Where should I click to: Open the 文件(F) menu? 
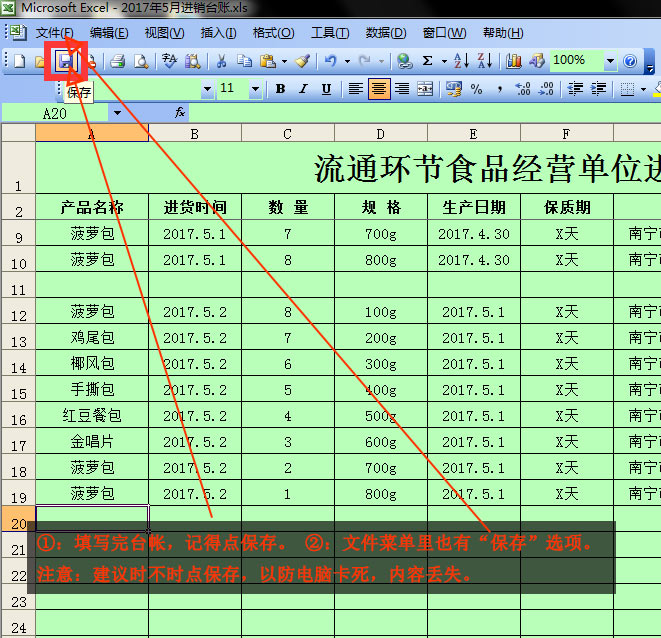55,33
